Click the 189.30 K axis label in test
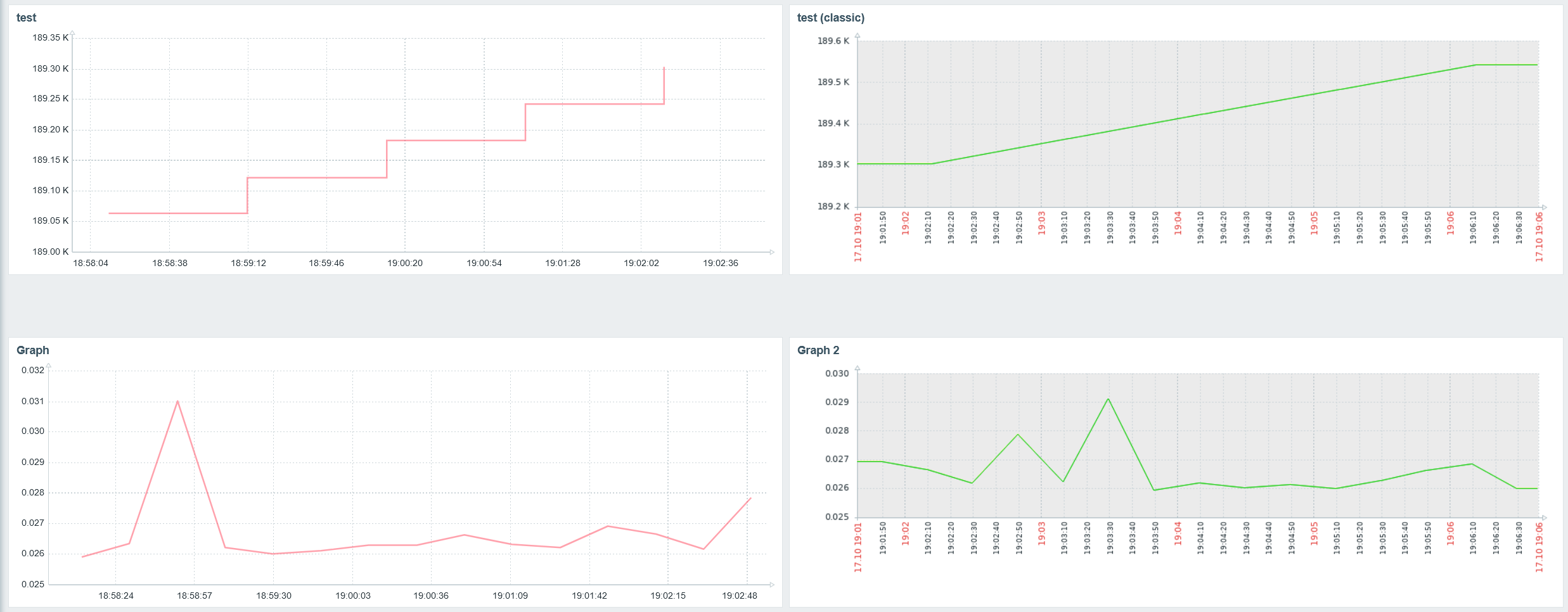The height and width of the screenshot is (612, 1568). [x=51, y=68]
